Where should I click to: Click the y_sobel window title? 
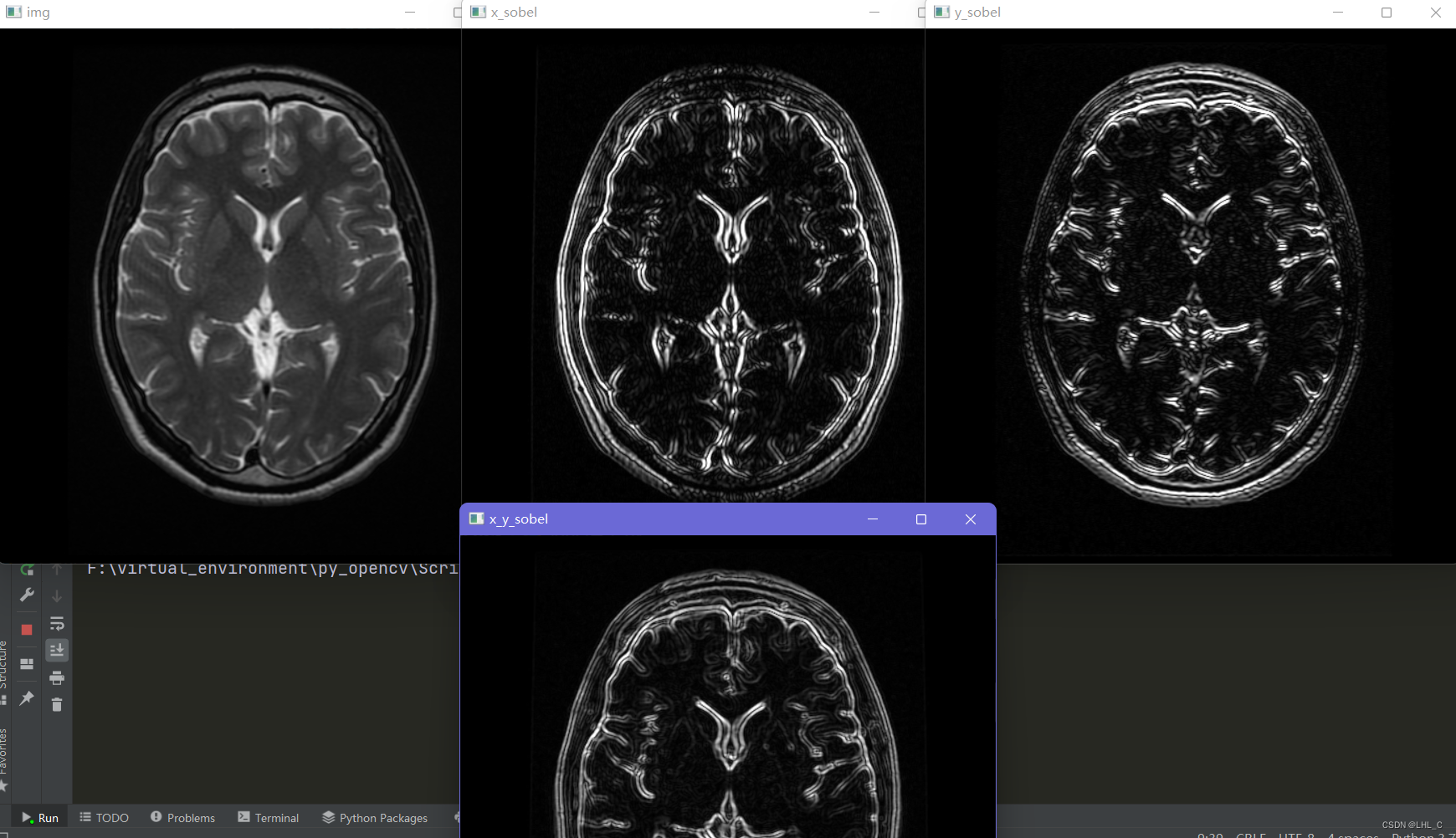click(x=977, y=13)
